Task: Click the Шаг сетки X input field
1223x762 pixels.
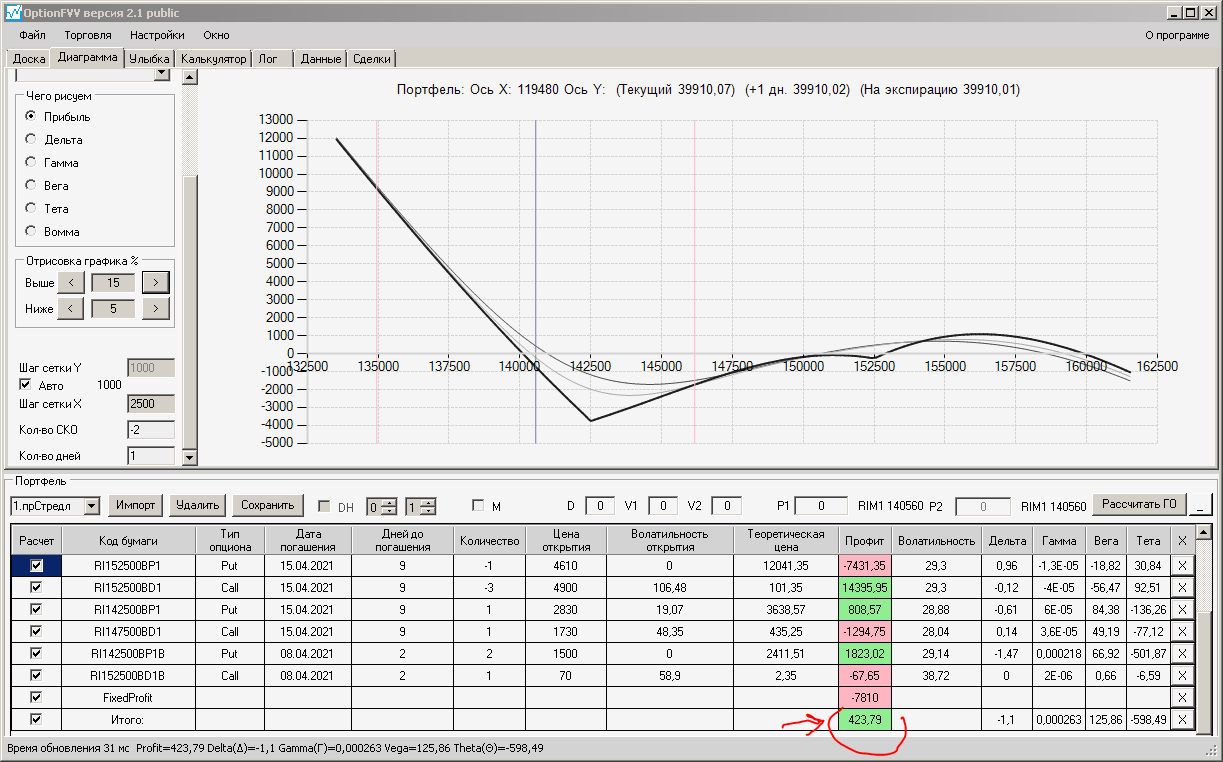Action: pos(151,404)
